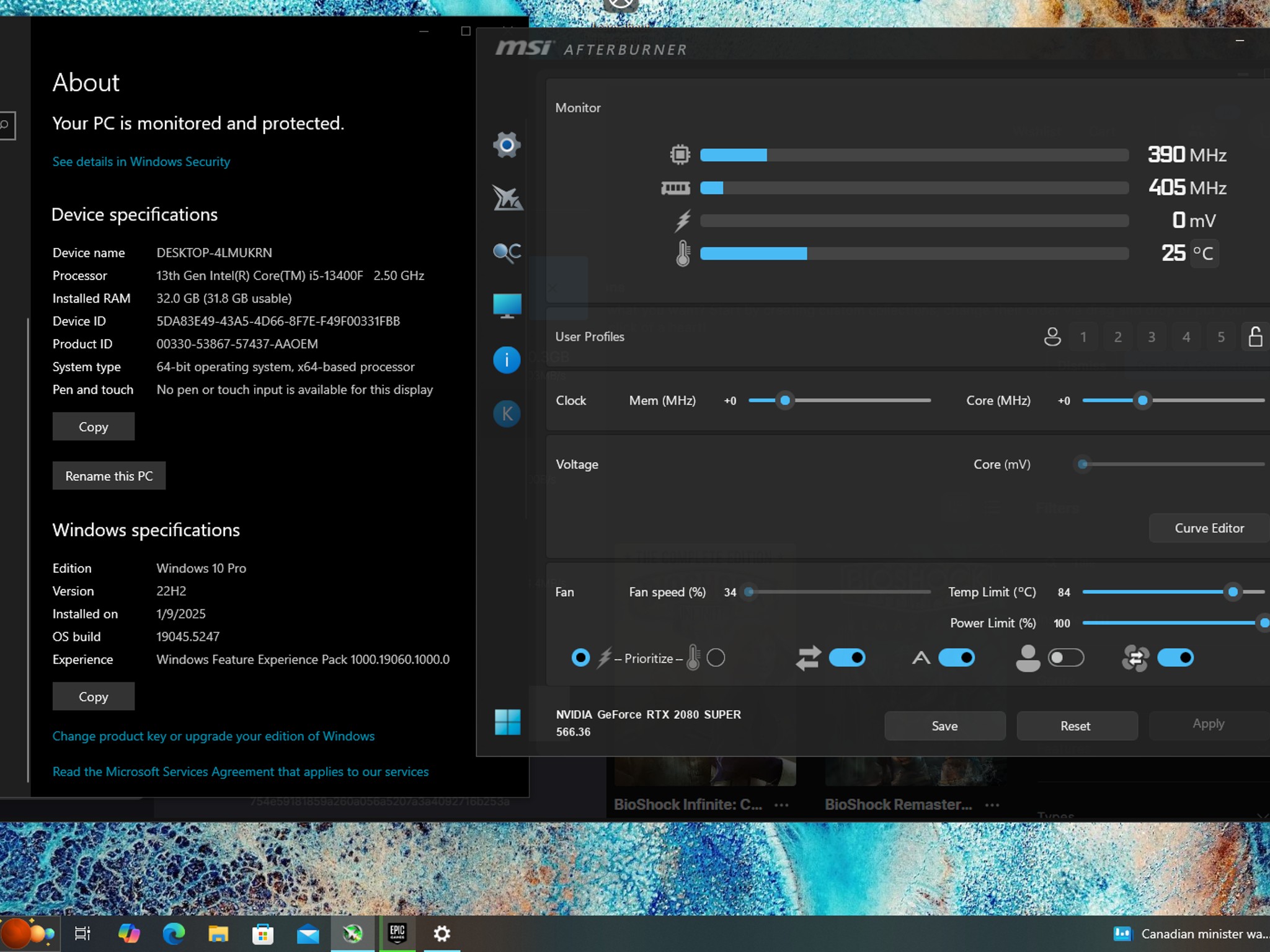Image resolution: width=1270 pixels, height=952 pixels.
Task: Click the user profile person icon
Action: click(x=1052, y=337)
